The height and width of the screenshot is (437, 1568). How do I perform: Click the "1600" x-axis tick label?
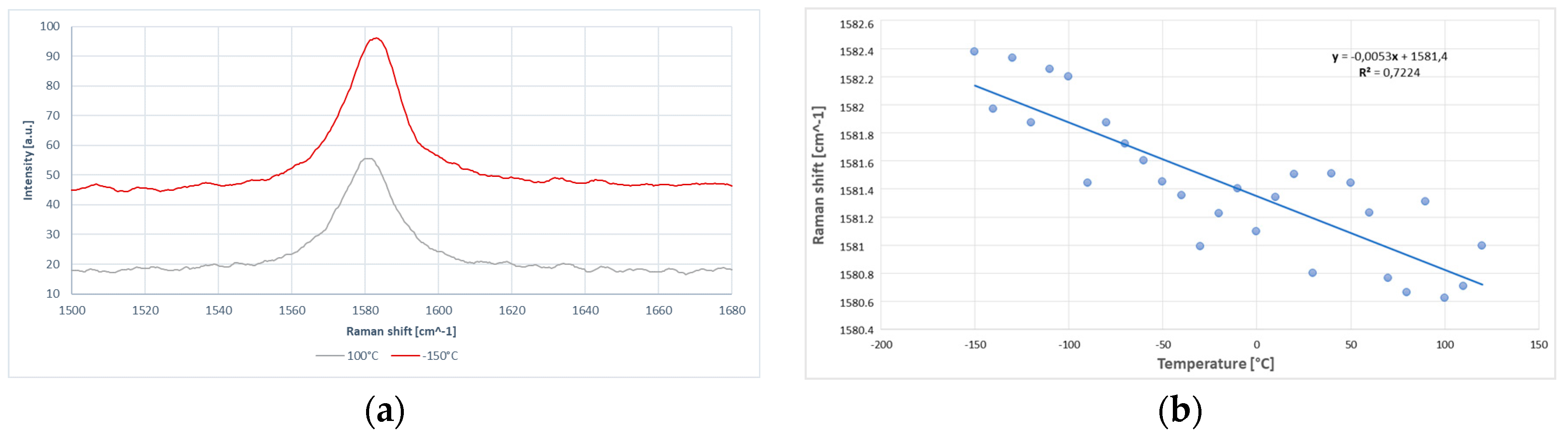(438, 311)
